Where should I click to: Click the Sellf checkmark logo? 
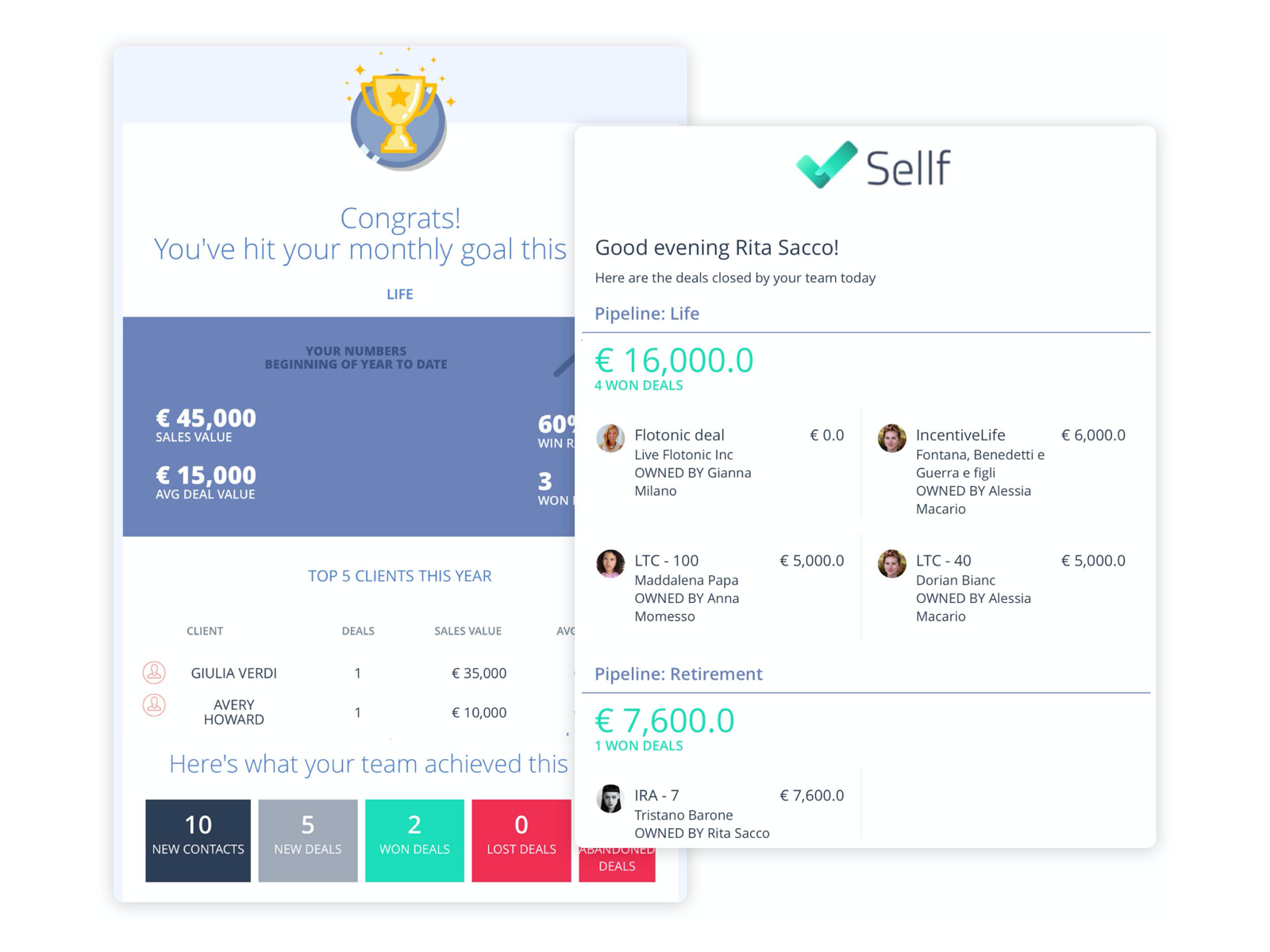click(x=826, y=164)
